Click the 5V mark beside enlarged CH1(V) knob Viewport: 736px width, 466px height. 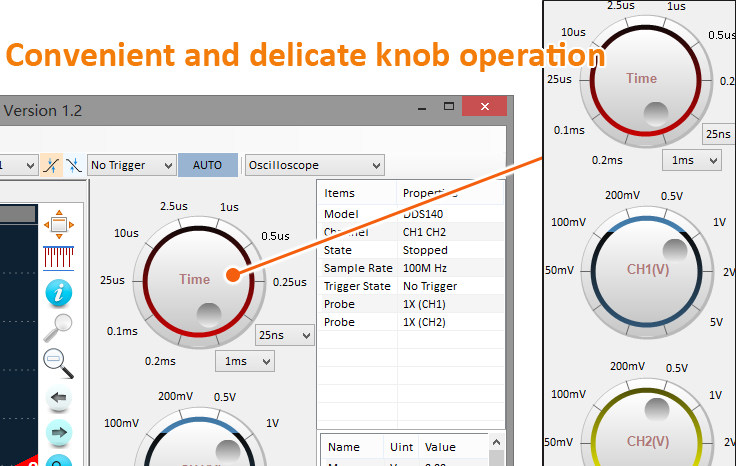716,322
